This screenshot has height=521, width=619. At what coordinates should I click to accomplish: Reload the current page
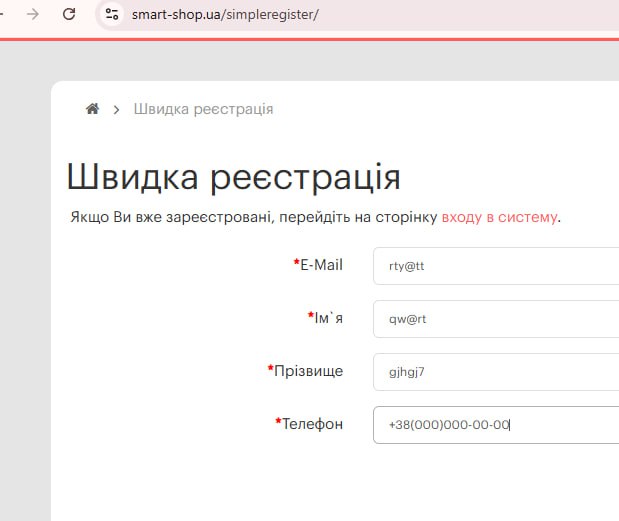[x=69, y=14]
